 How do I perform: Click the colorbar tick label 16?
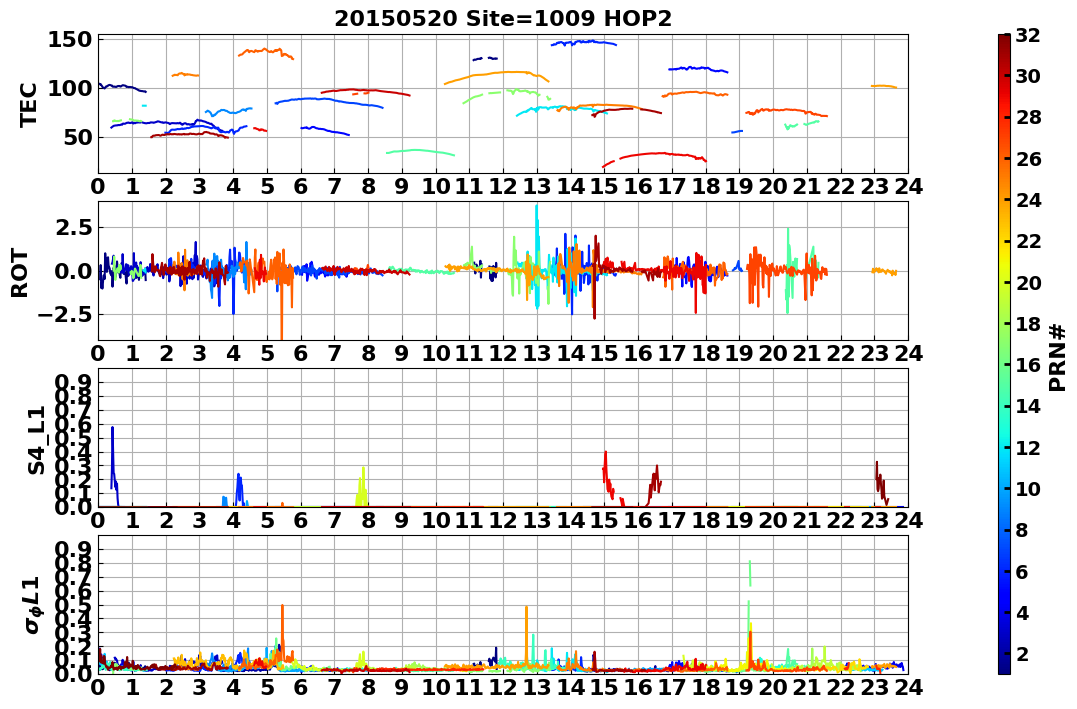pos(1028,365)
